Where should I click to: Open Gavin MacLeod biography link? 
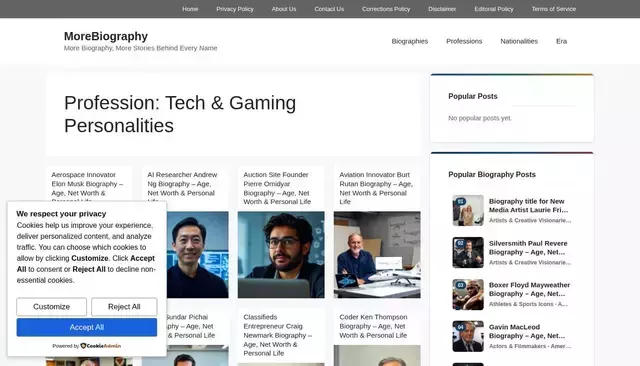point(527,331)
